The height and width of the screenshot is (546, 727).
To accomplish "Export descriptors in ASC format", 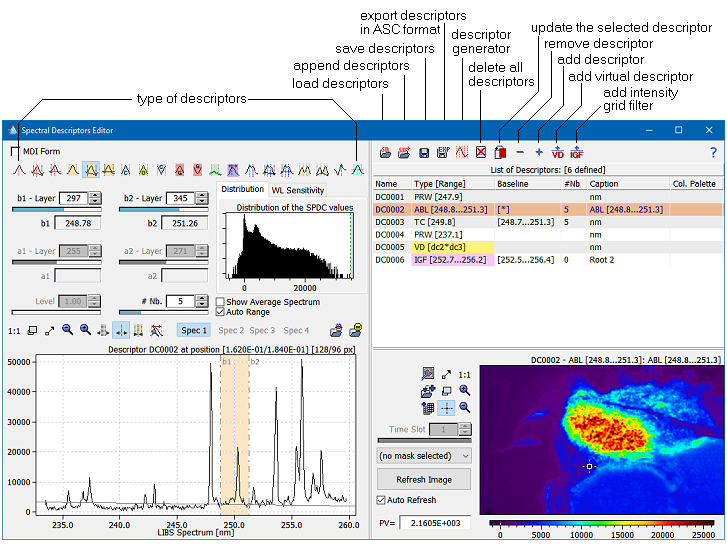I will (443, 153).
